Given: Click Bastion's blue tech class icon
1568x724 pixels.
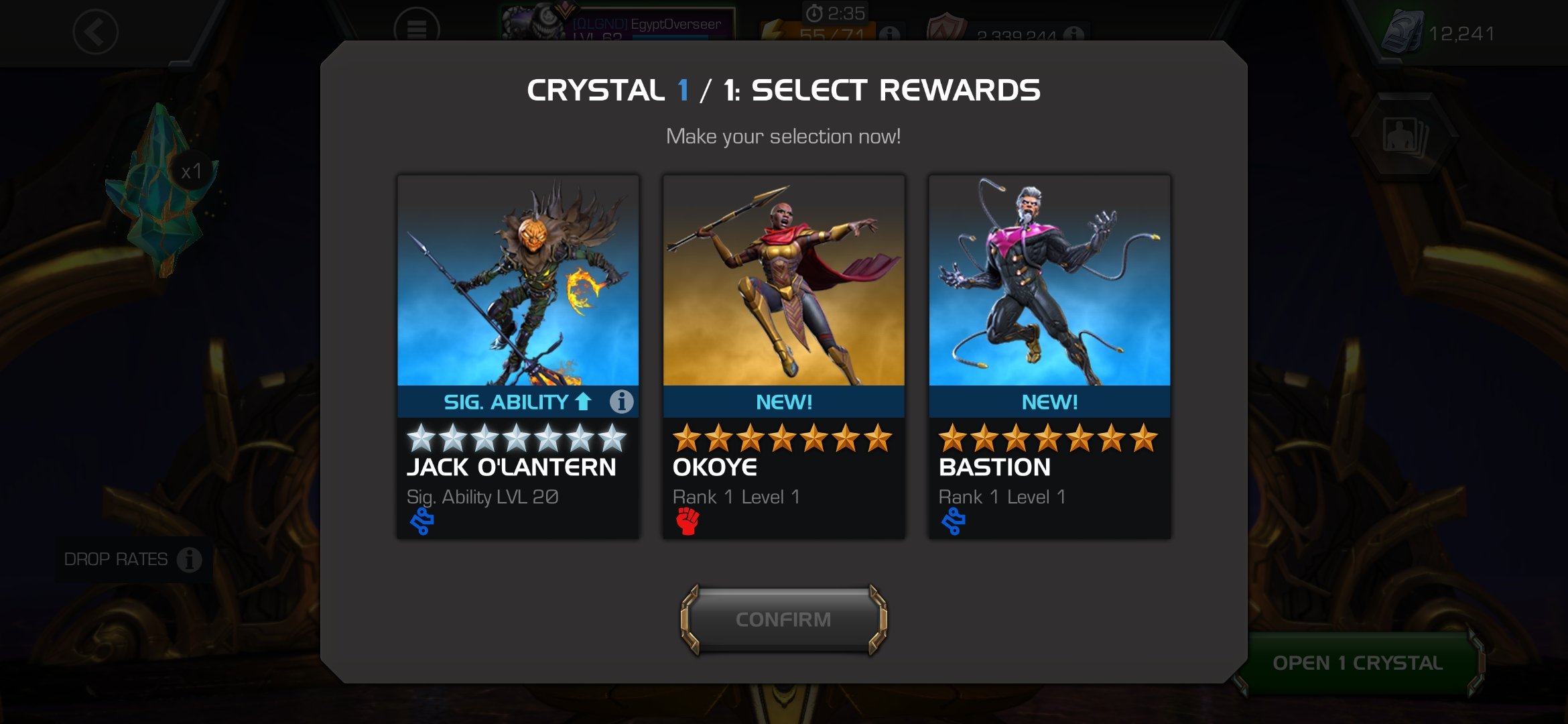Looking at the screenshot, I should tap(953, 522).
